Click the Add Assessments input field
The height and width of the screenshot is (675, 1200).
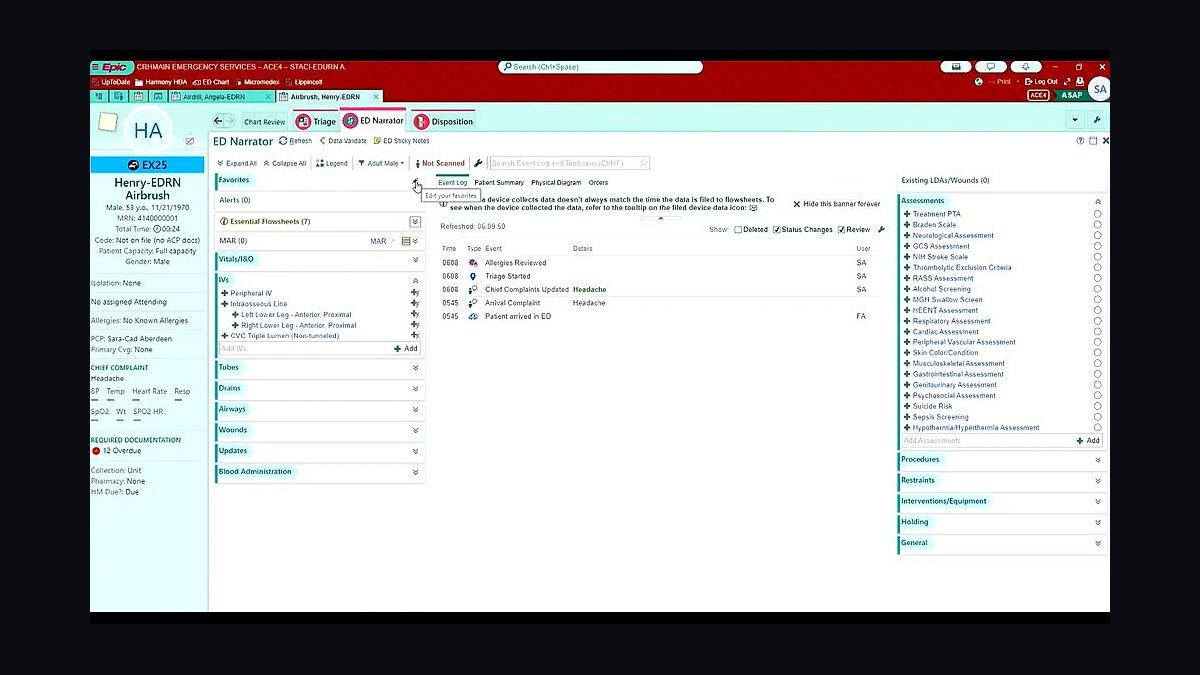point(987,440)
